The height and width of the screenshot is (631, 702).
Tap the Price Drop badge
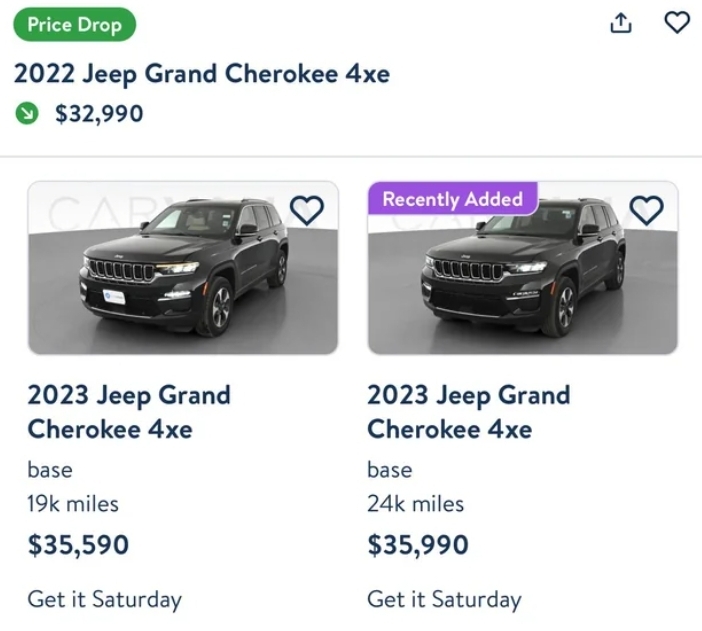(x=74, y=25)
